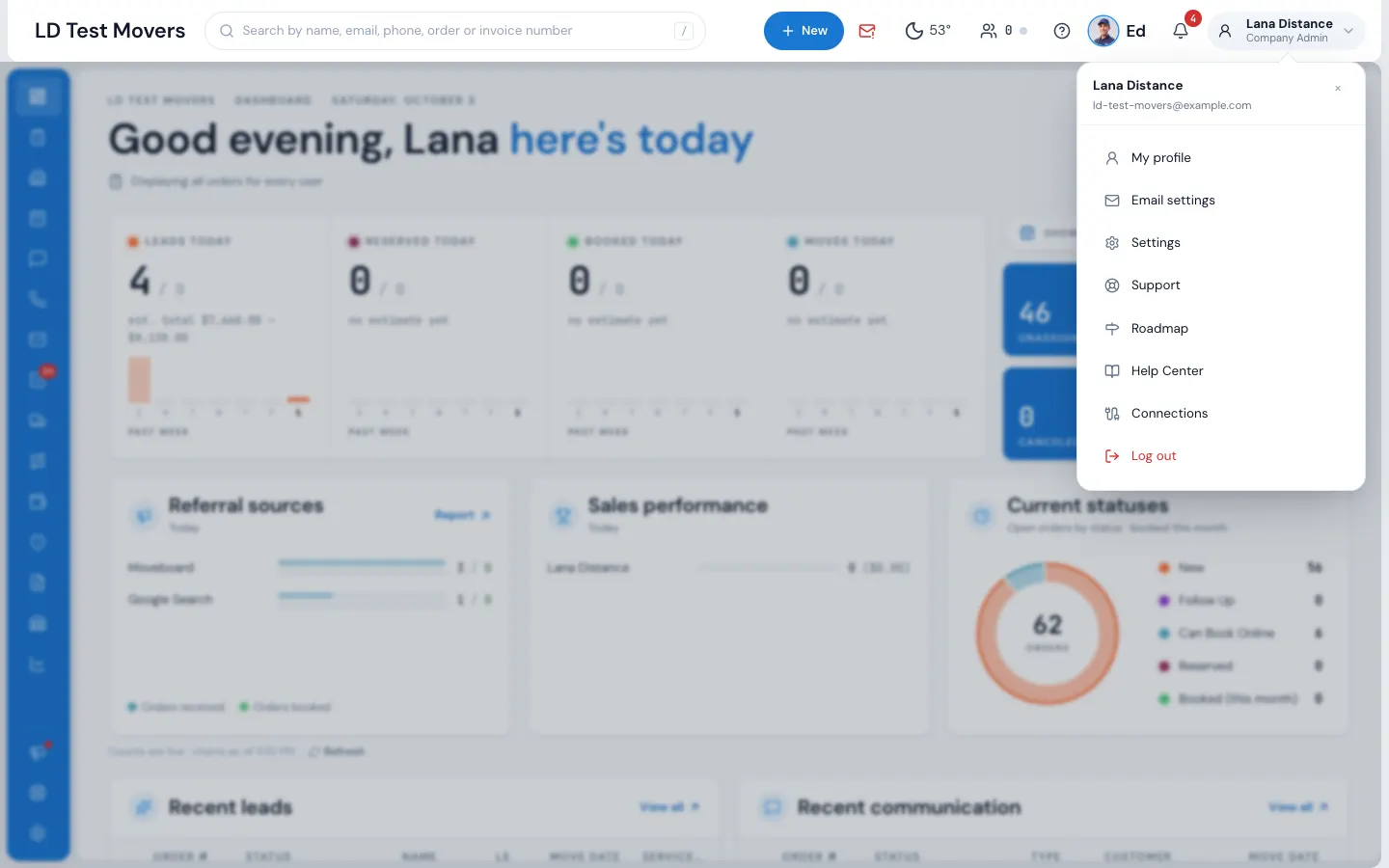Click Ed's profile avatar picture

1103,31
